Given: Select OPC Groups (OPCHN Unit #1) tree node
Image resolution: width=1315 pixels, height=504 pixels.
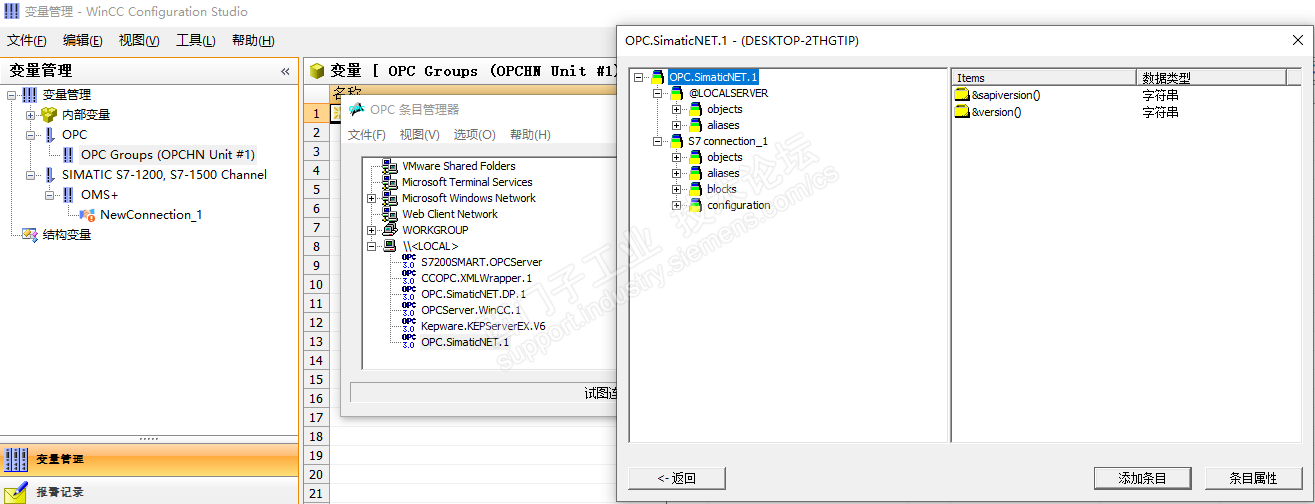Looking at the screenshot, I should 168,155.
